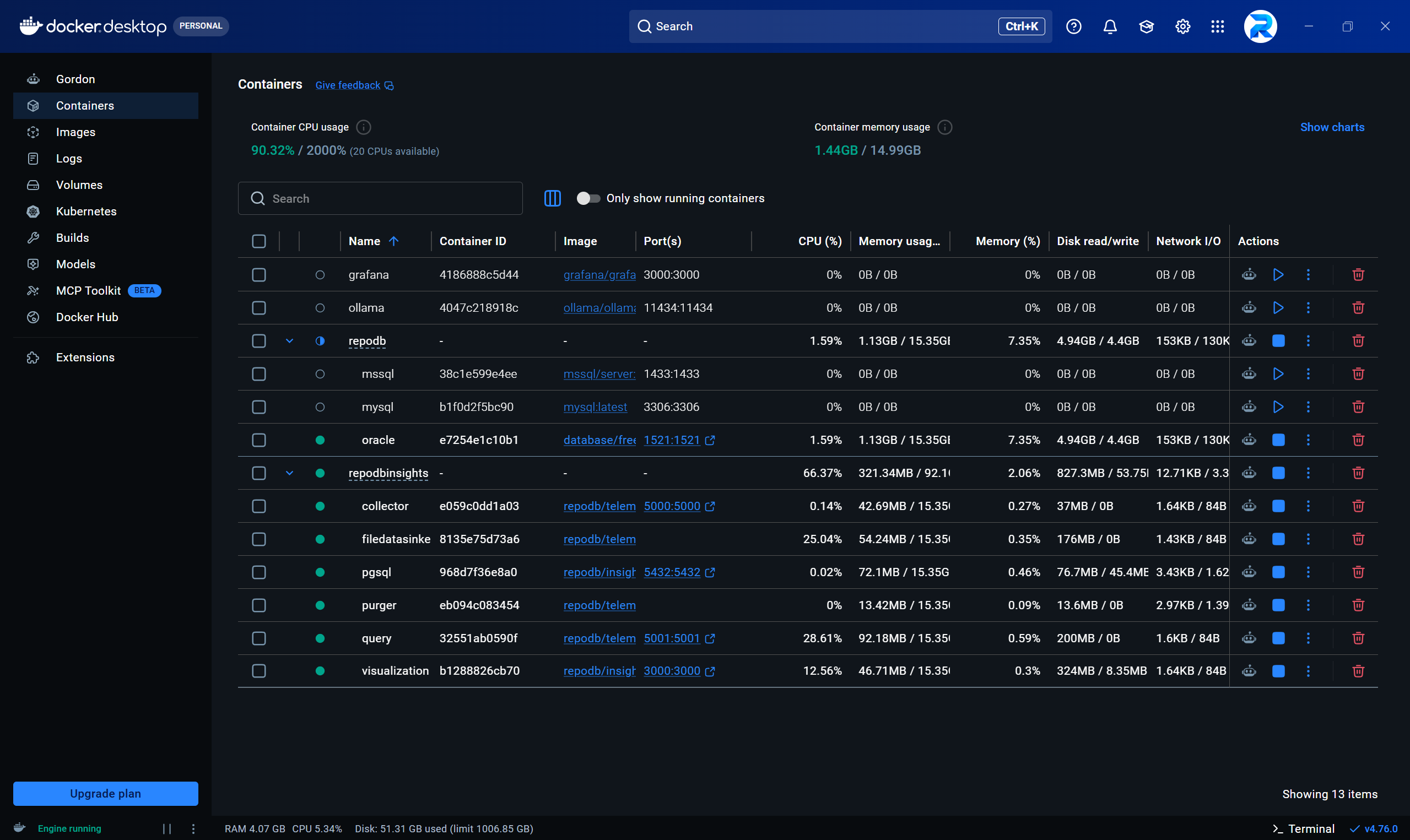Open more actions for repodb

(x=1308, y=341)
